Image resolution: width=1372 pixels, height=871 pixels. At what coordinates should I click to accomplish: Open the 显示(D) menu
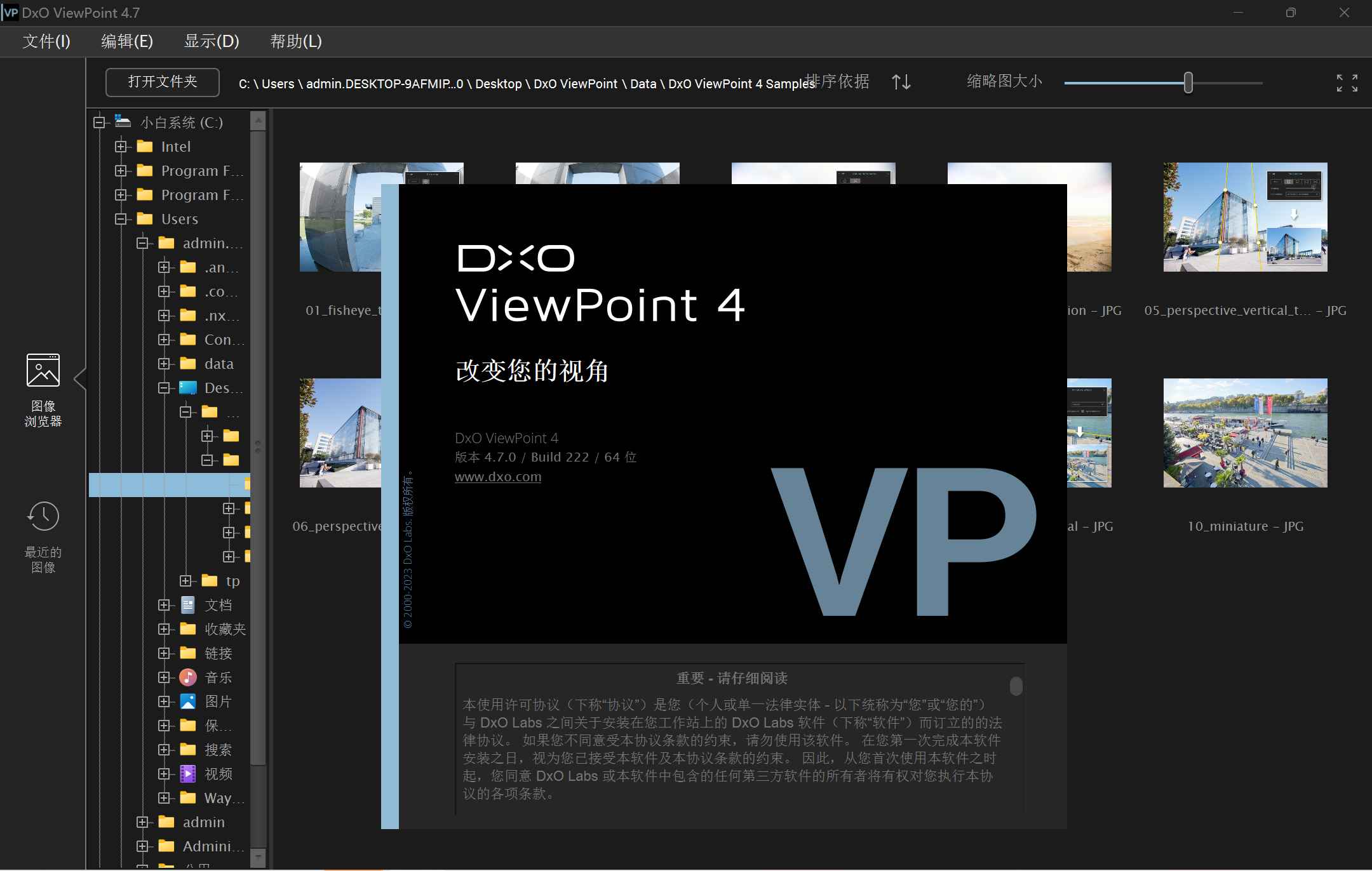pyautogui.click(x=212, y=41)
